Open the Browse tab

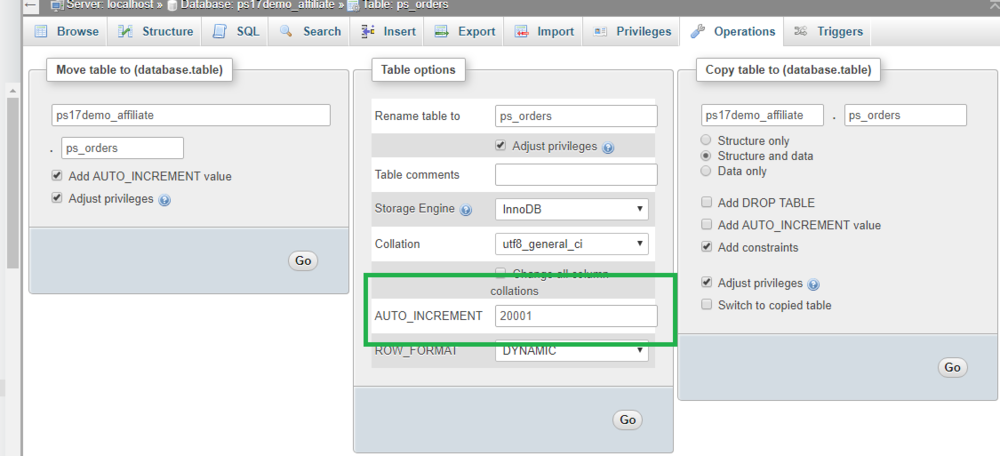click(x=66, y=31)
